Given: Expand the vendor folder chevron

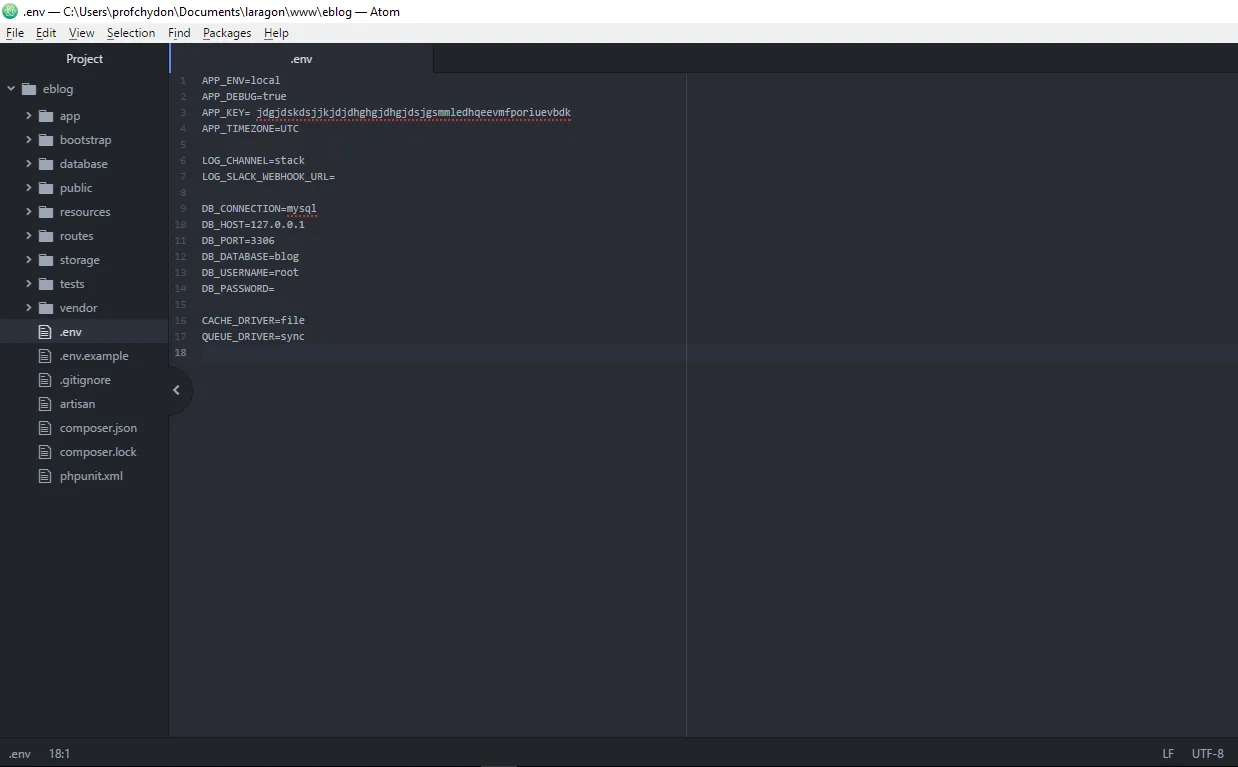Looking at the screenshot, I should 29,308.
